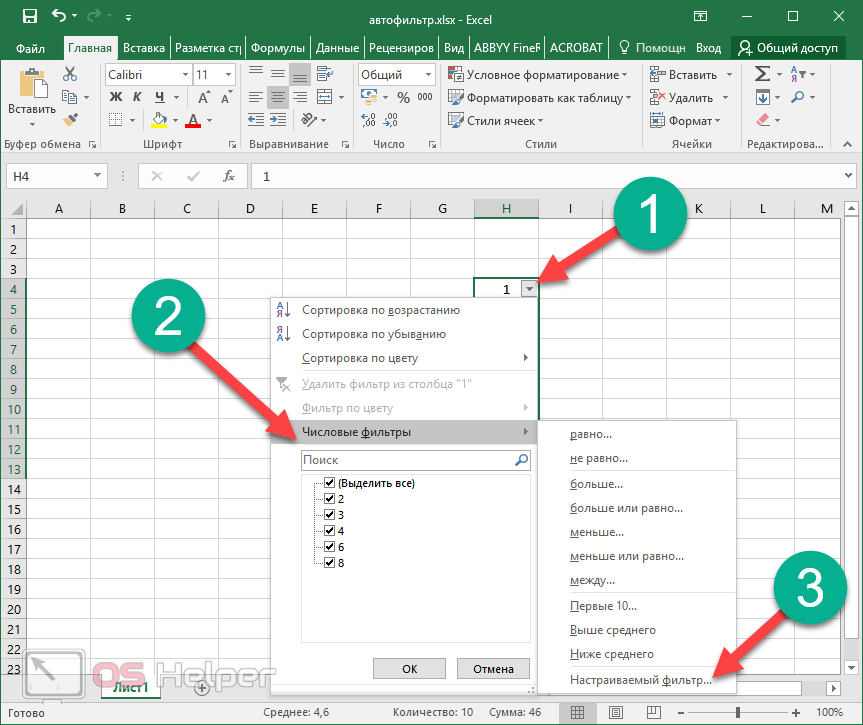Click the Поиск search field
863x725 pixels.
coord(406,460)
